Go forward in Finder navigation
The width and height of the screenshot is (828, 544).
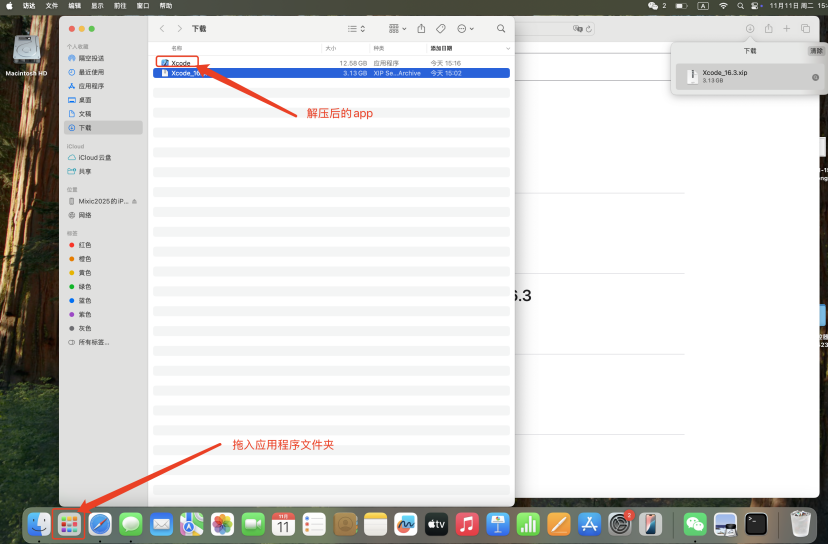click(180, 29)
